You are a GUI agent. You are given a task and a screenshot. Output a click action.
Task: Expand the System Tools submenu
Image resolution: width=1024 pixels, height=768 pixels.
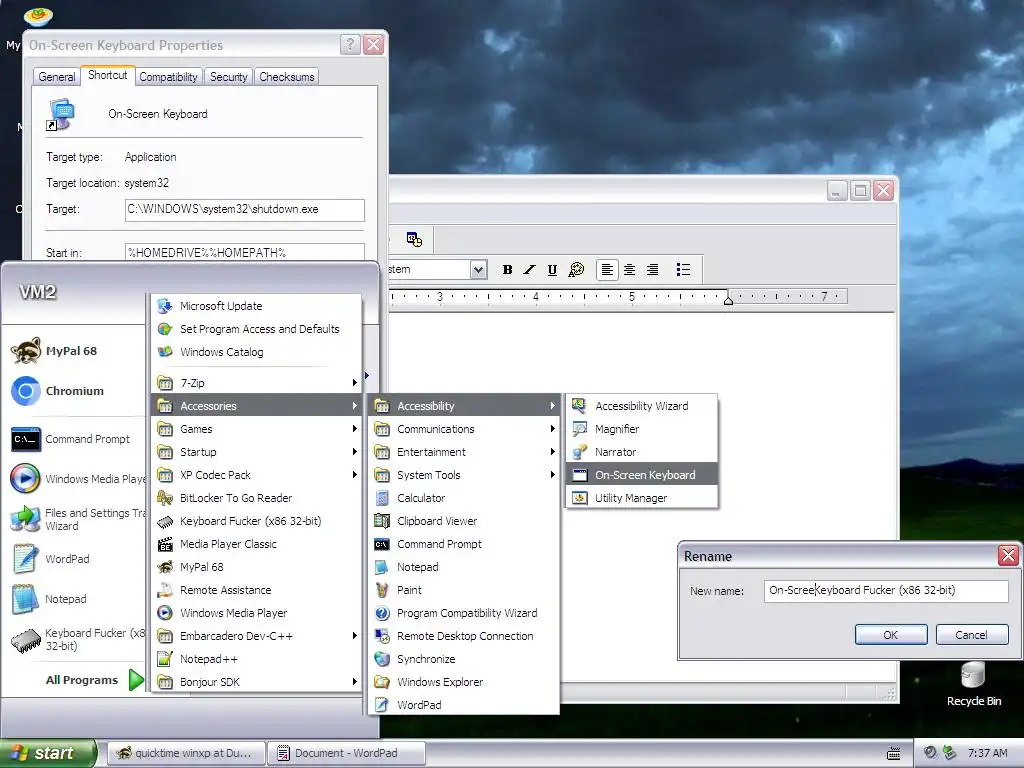point(464,475)
